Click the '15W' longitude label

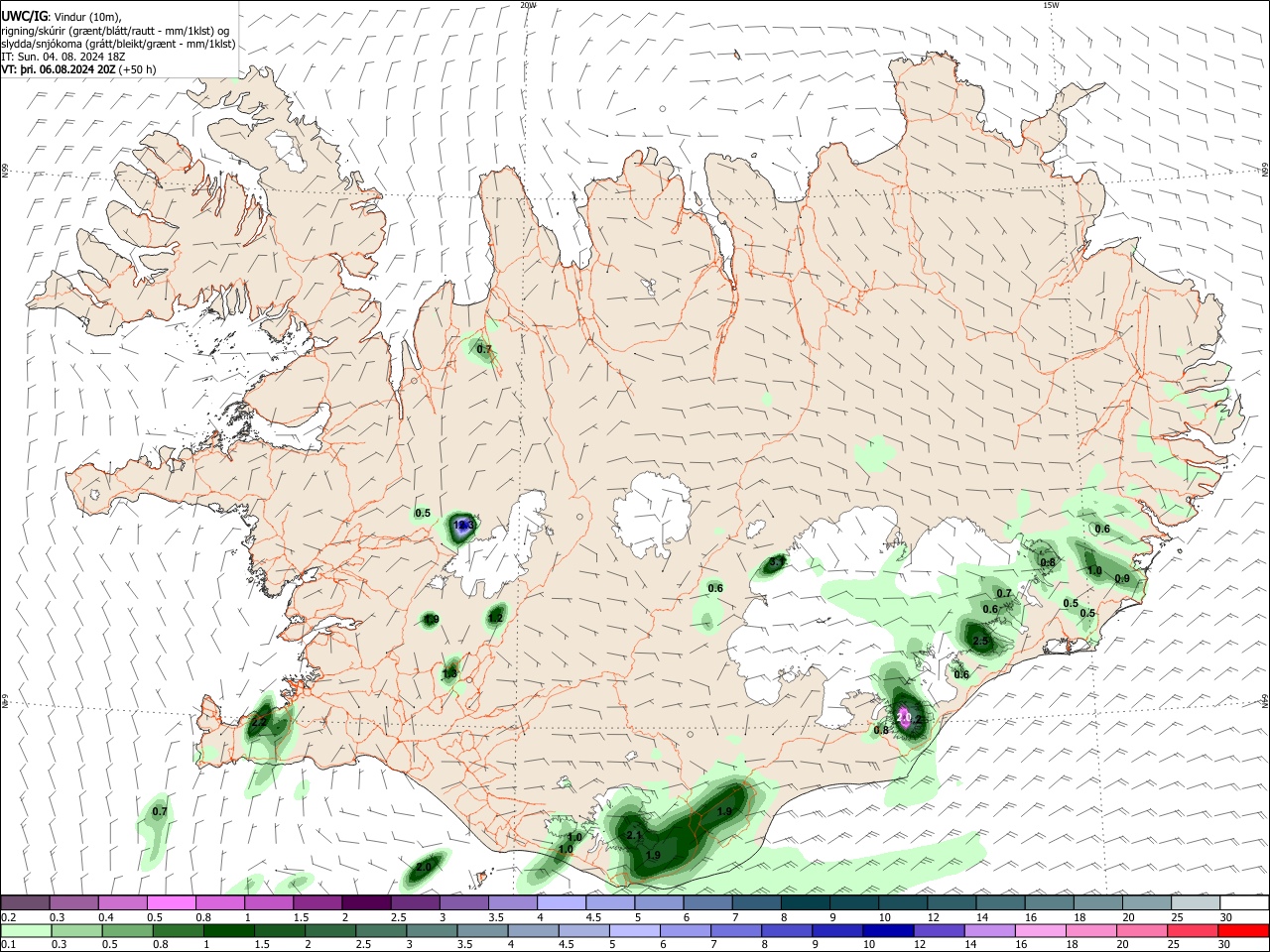click(1051, 5)
